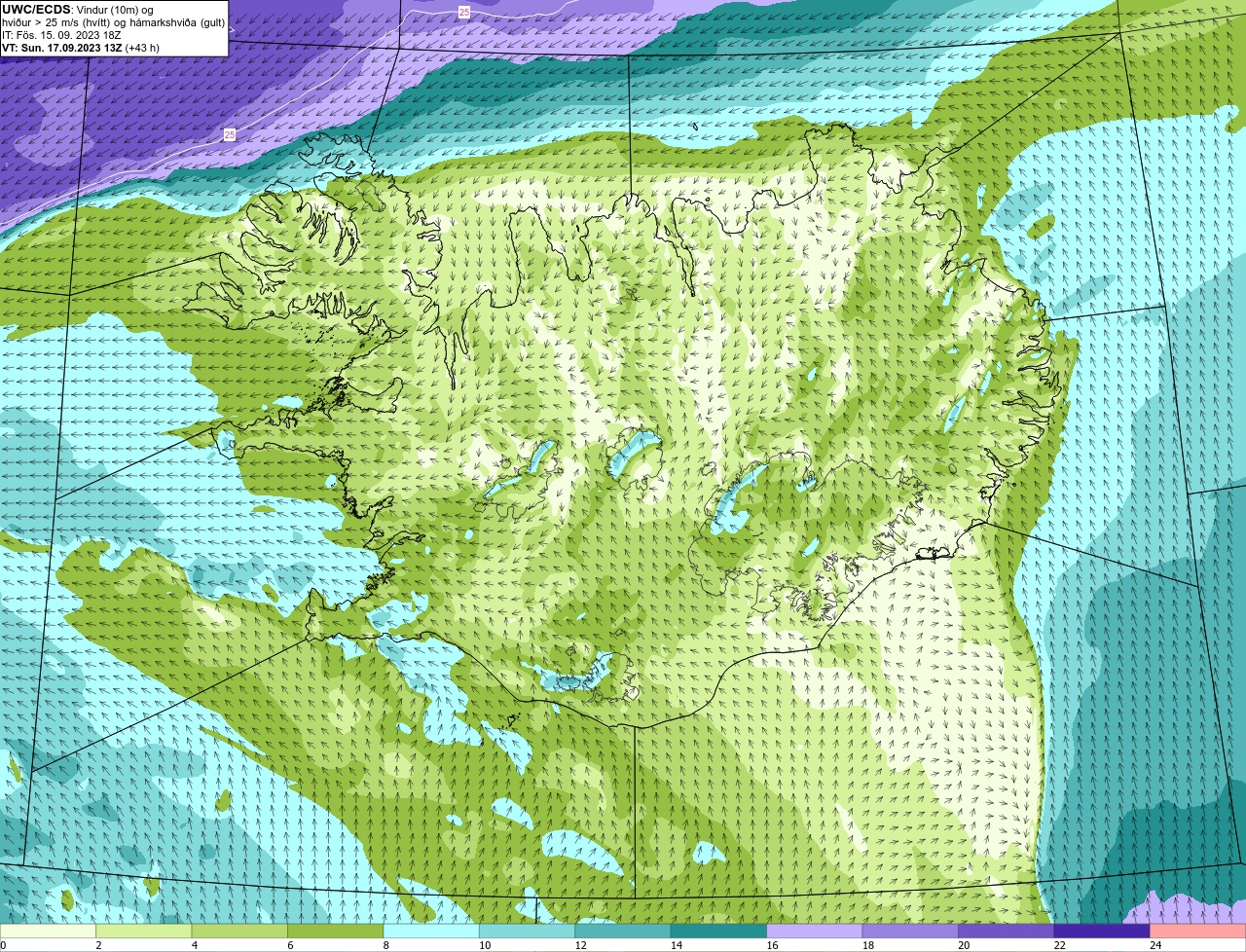Click the medium purple 18–20 legend swatch
The height and width of the screenshot is (952, 1246).
910,932
